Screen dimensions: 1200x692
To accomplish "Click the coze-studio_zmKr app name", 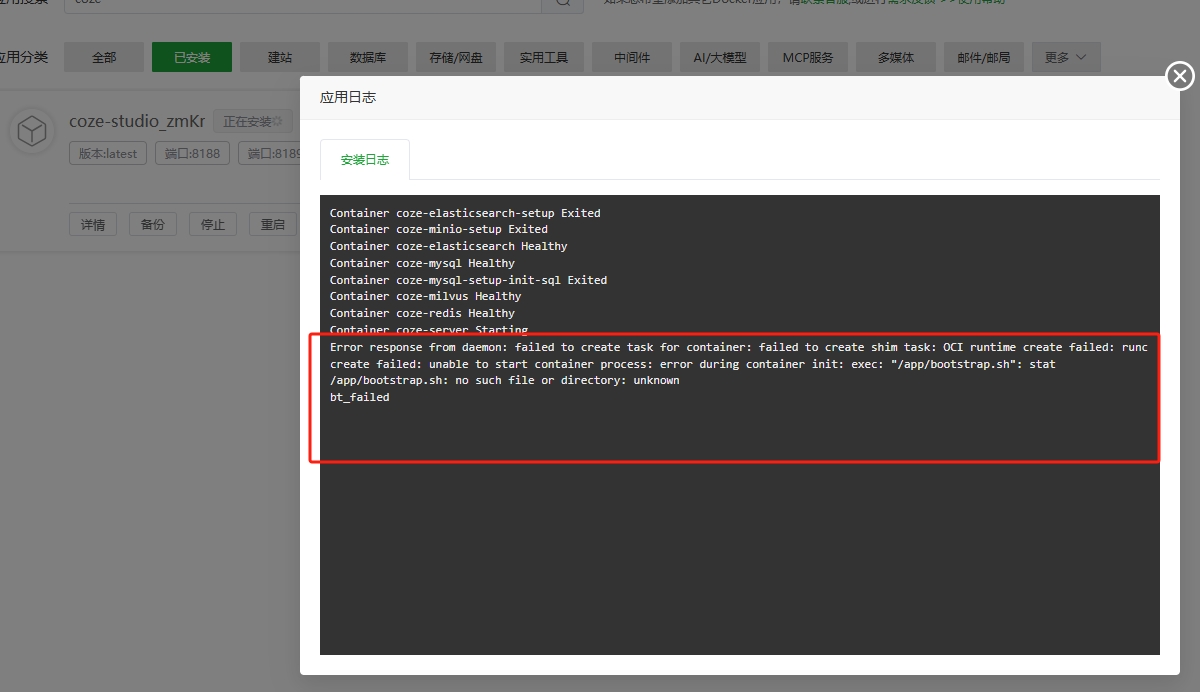I will pyautogui.click(x=137, y=121).
